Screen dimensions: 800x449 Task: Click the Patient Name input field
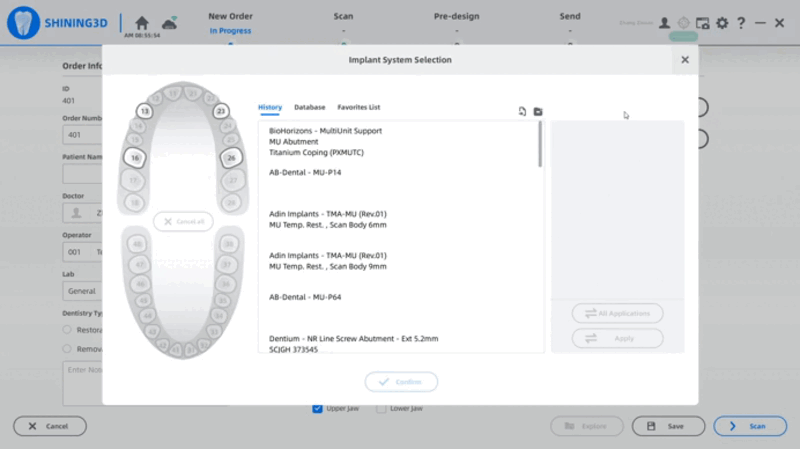pyautogui.click(x=82, y=174)
